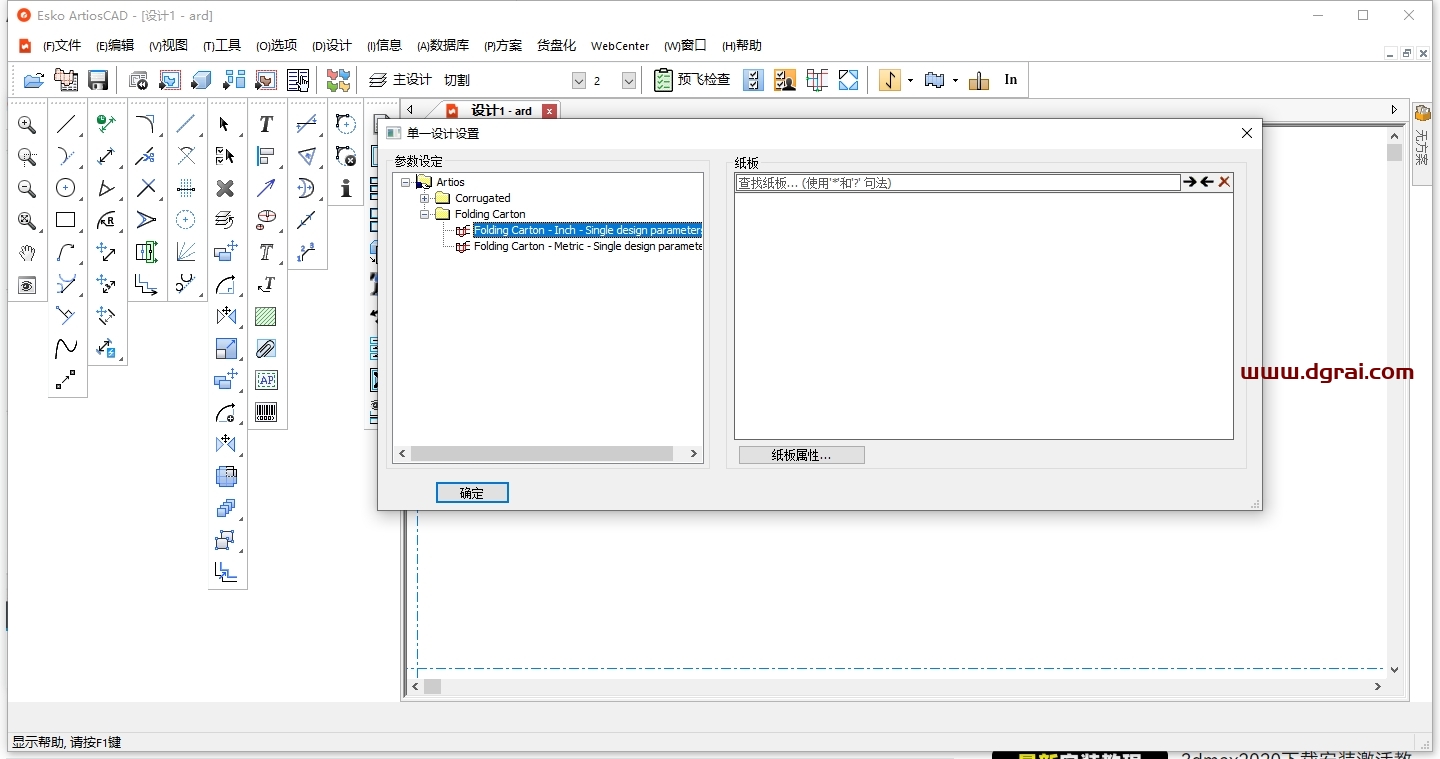Click the 查找纸板 search field
This screenshot has width=1440, height=759.
click(x=957, y=183)
